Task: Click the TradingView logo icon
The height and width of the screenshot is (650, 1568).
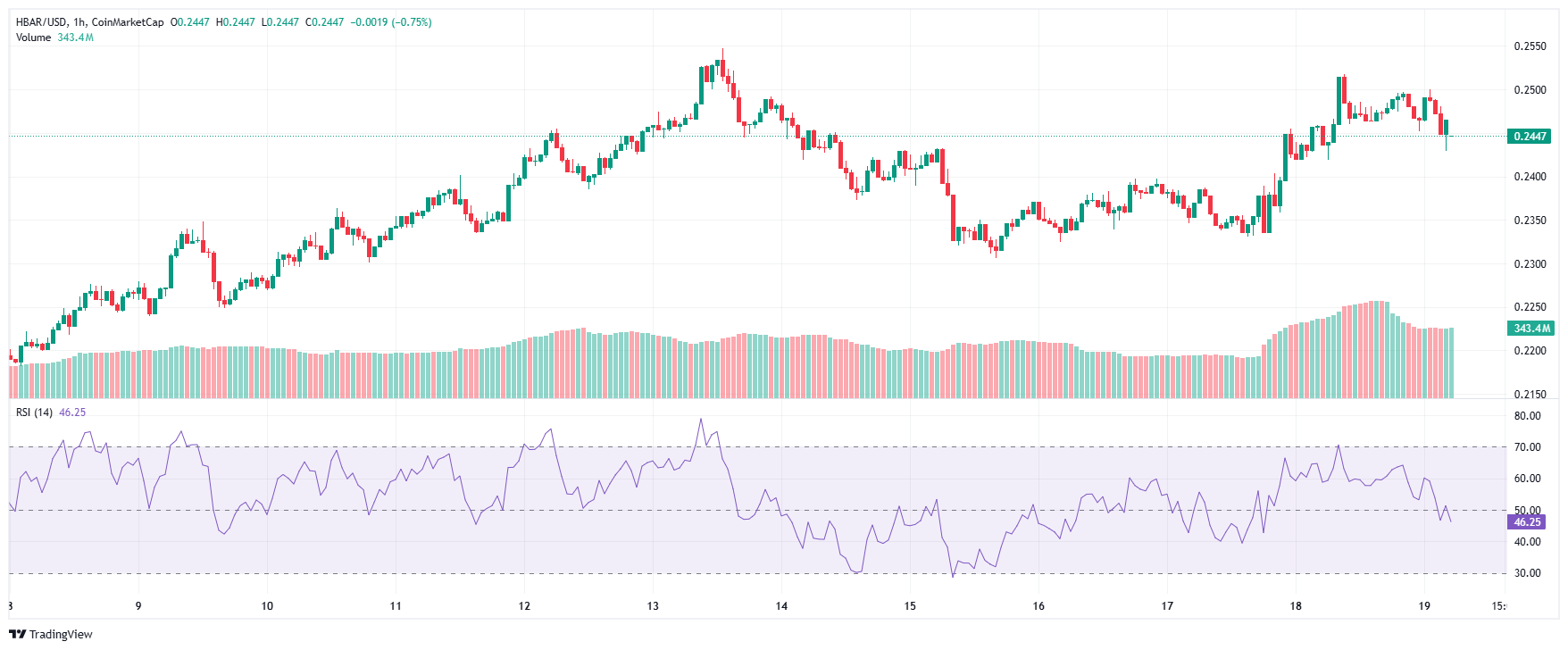Action: pos(17,634)
